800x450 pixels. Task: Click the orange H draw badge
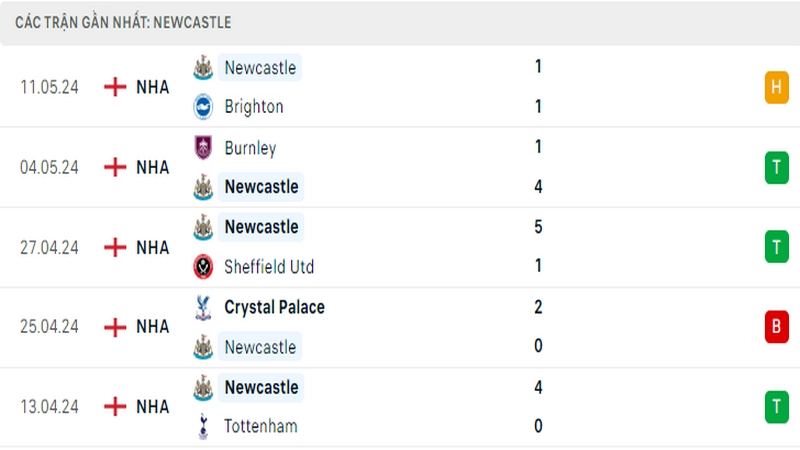[776, 87]
